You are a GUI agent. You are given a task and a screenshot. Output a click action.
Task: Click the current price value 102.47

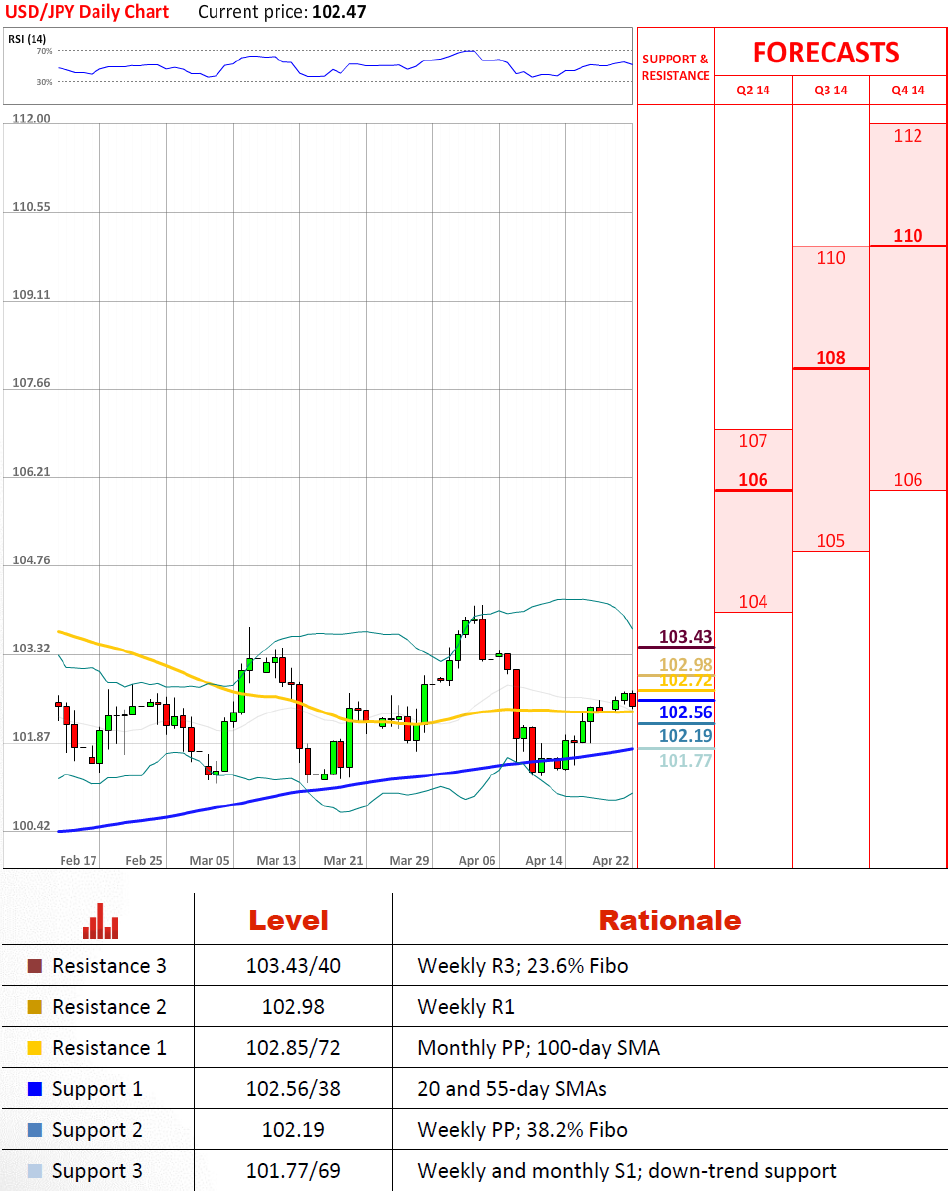coord(339,12)
